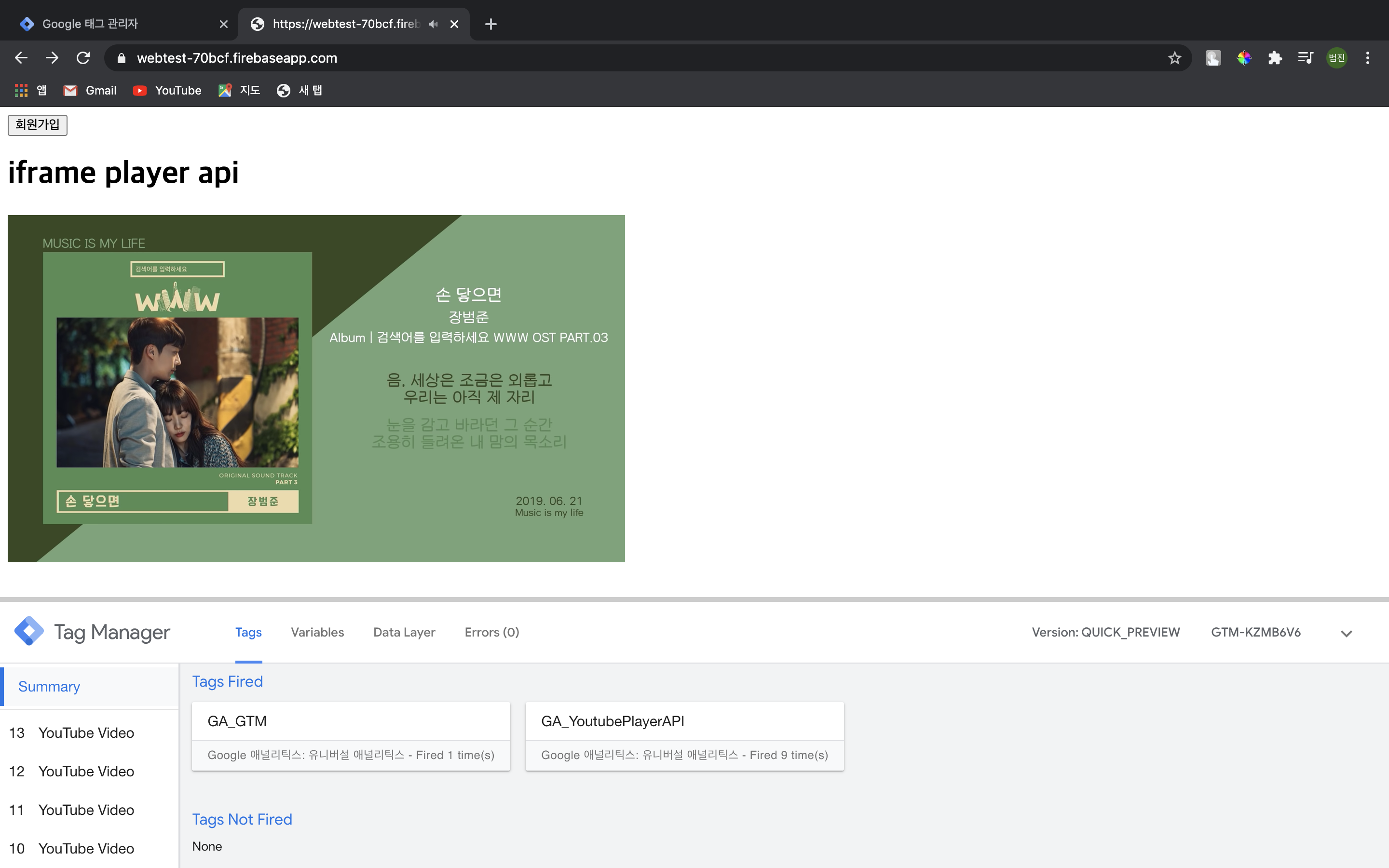Switch to the Variables tab
1389x868 pixels.
317,632
